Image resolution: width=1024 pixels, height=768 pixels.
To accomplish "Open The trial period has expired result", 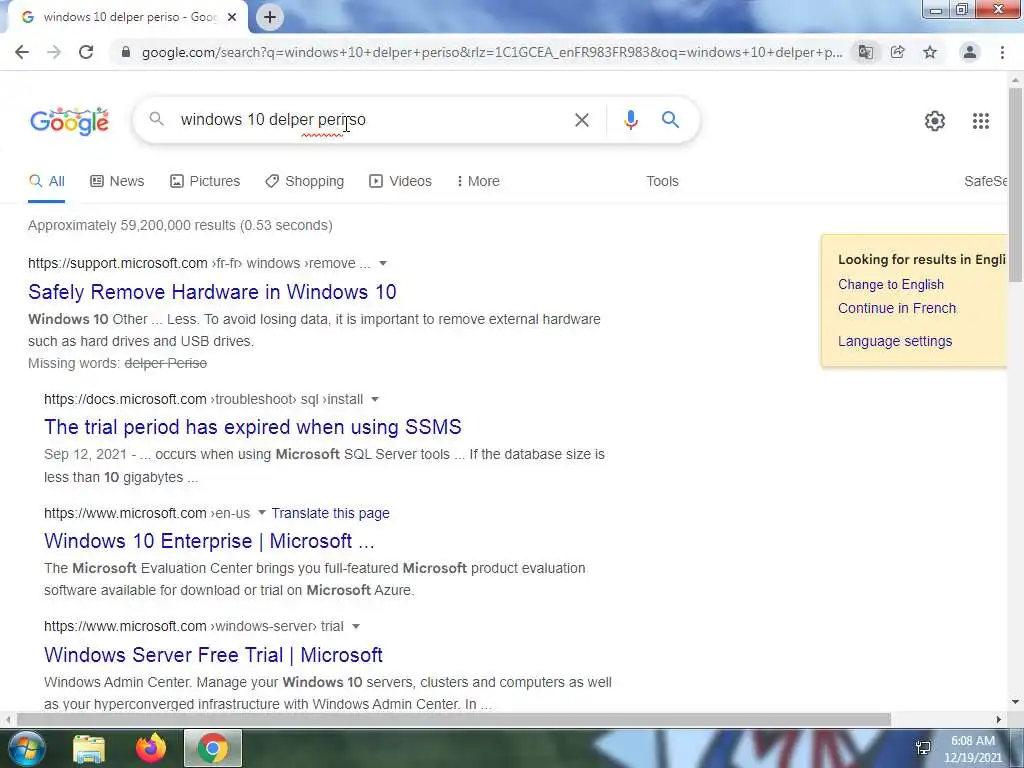I will point(253,427).
